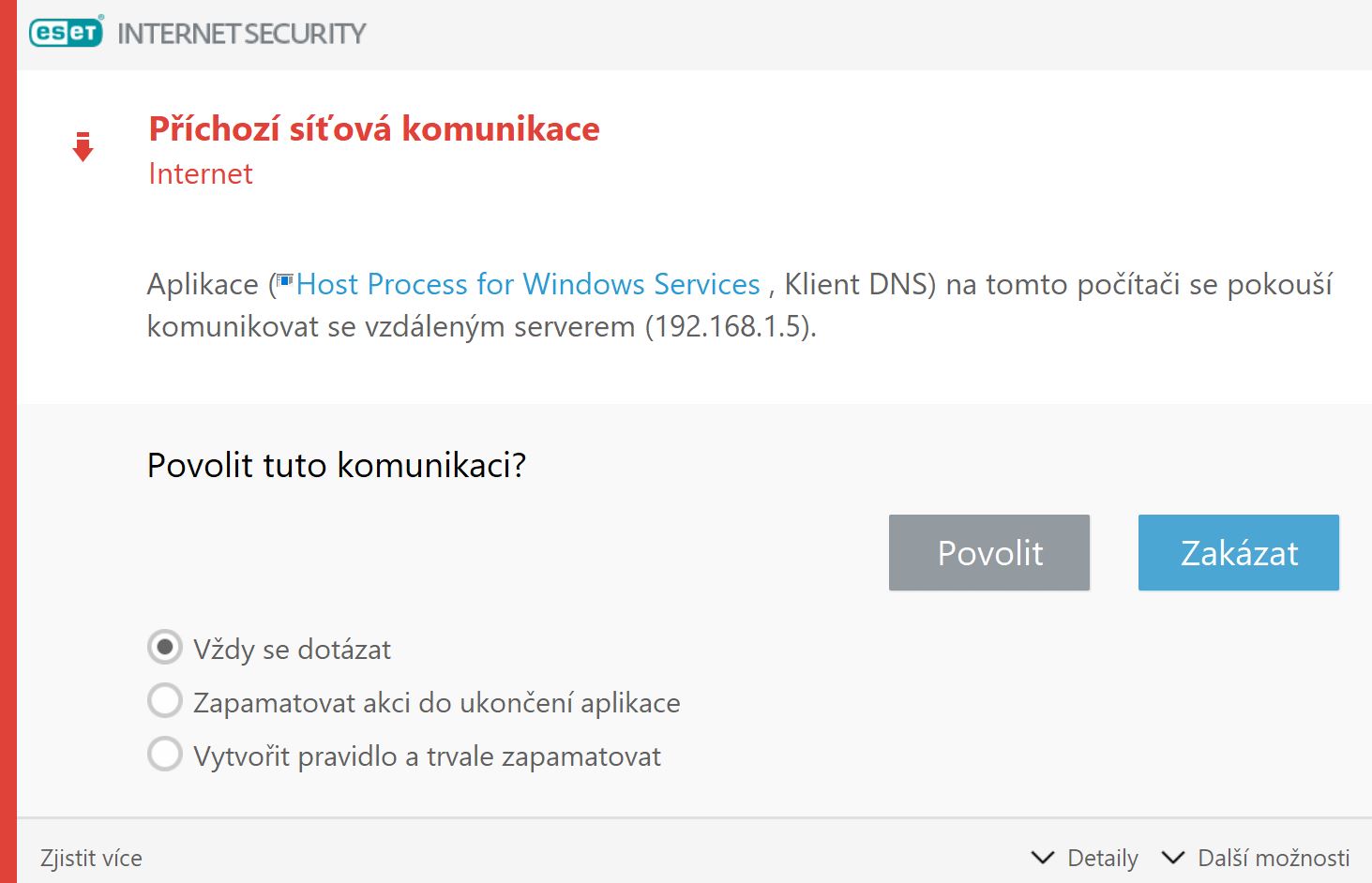Click the small Host Process application icon

[285, 281]
